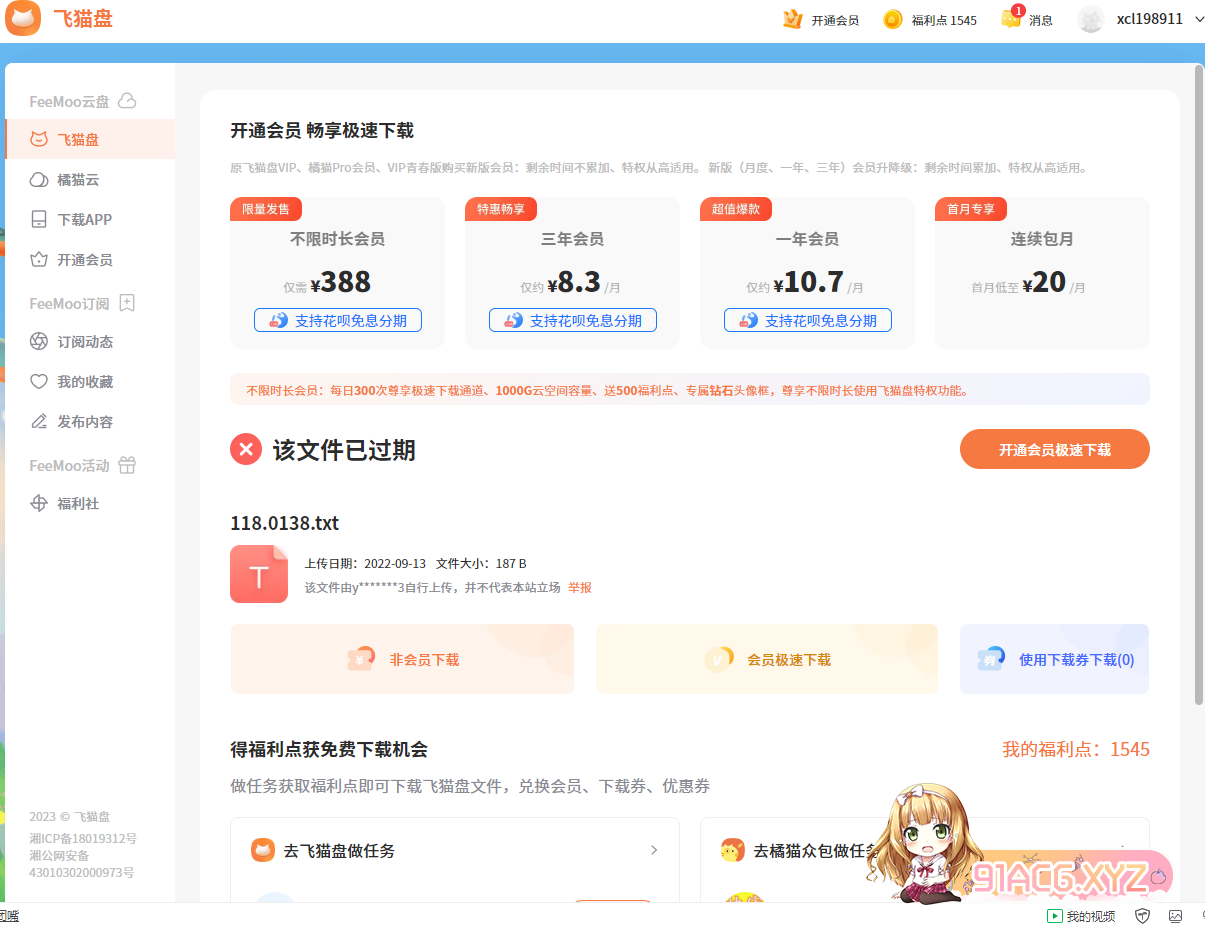Expand the 去飞猫盘做任务 chevron arrow

654,850
